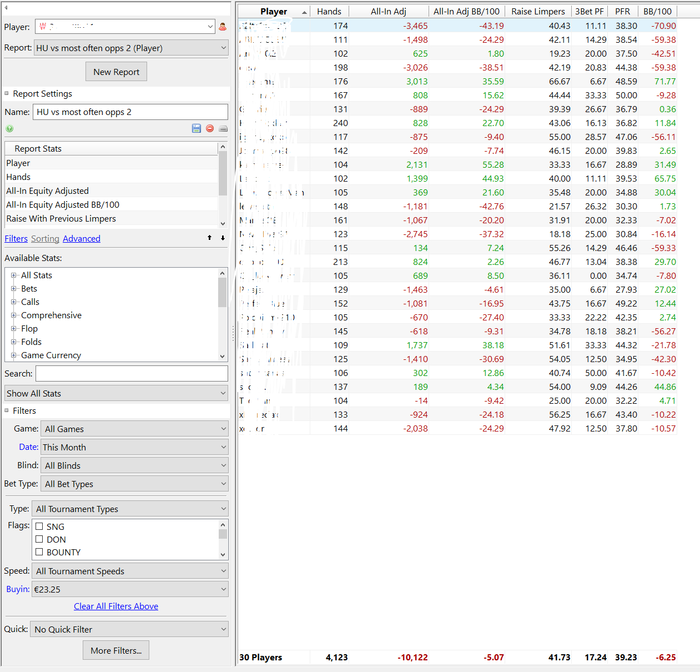
Task: Expand the All Stats tree node
Action: pyautogui.click(x=13, y=275)
